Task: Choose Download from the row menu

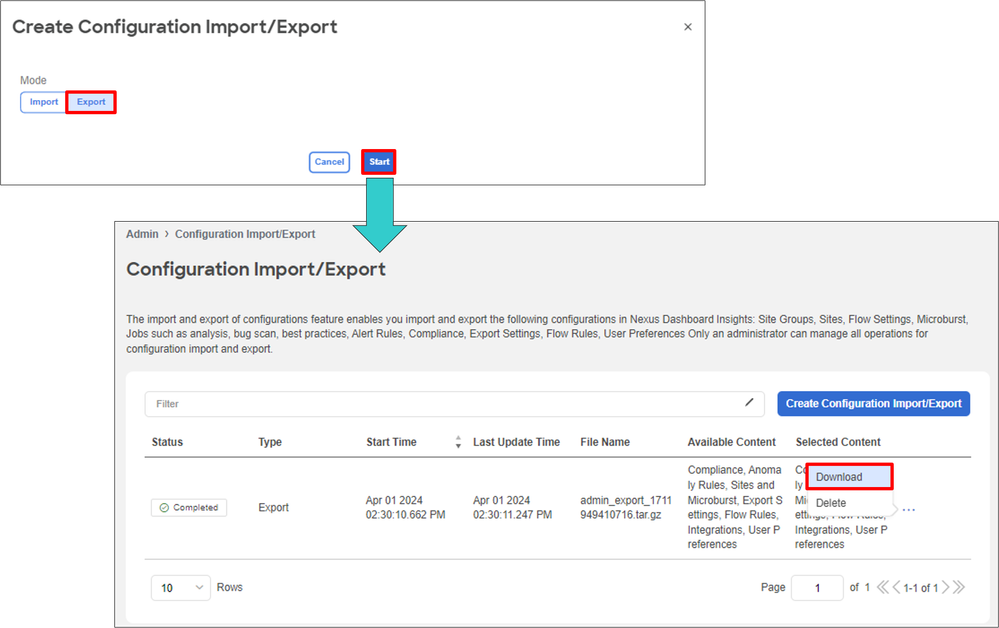Action: click(849, 477)
